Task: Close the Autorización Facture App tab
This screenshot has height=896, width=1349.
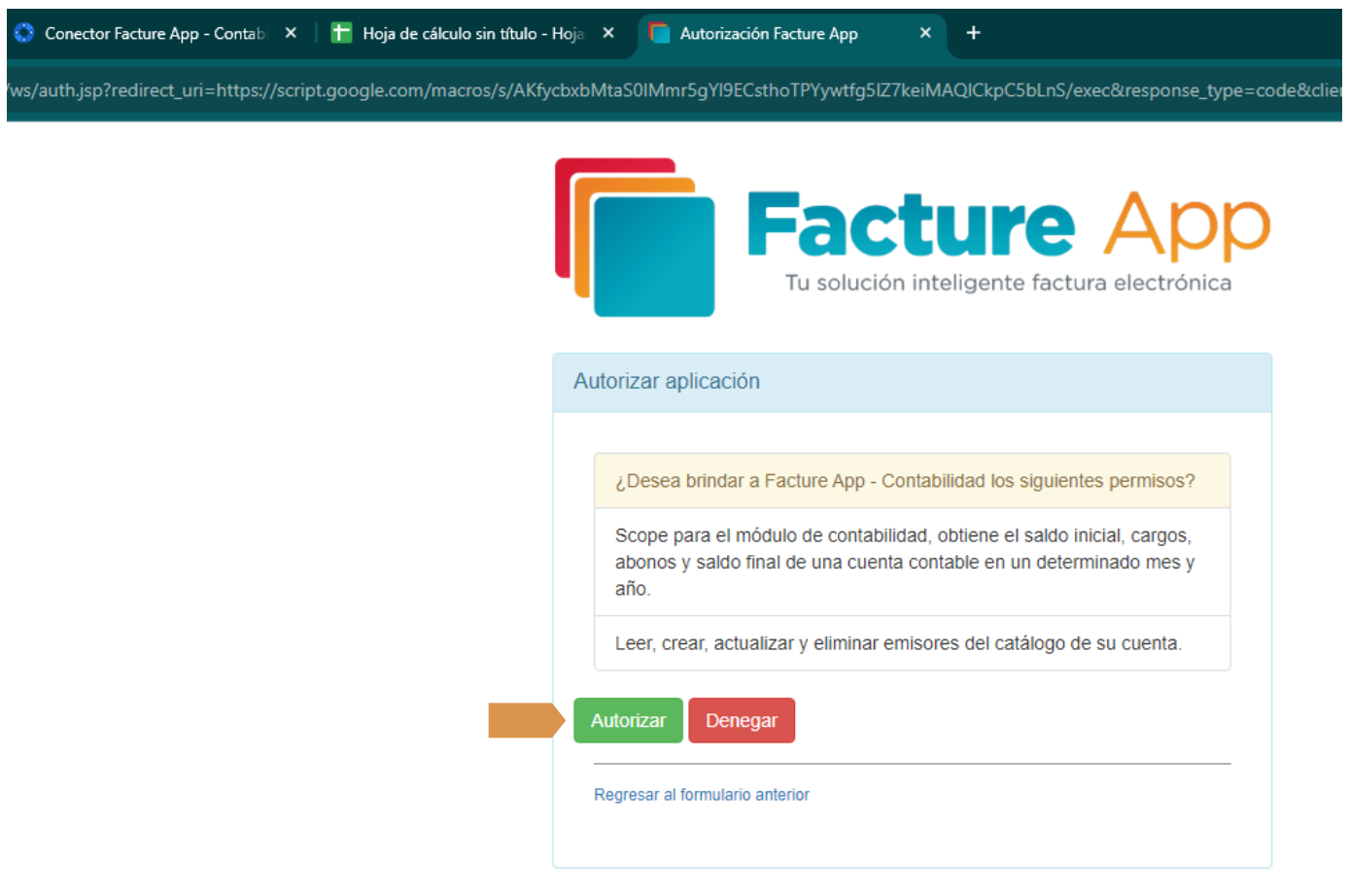Action: click(x=925, y=34)
